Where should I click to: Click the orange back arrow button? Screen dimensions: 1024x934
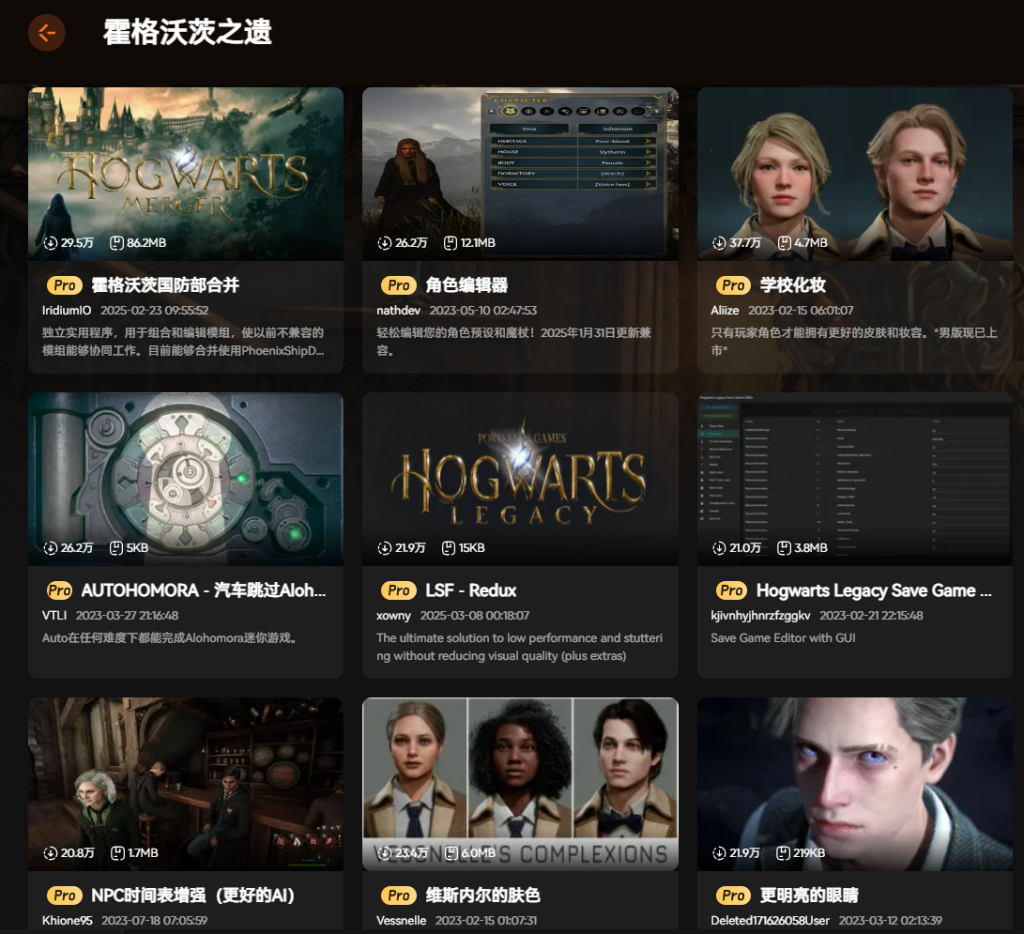[x=46, y=33]
